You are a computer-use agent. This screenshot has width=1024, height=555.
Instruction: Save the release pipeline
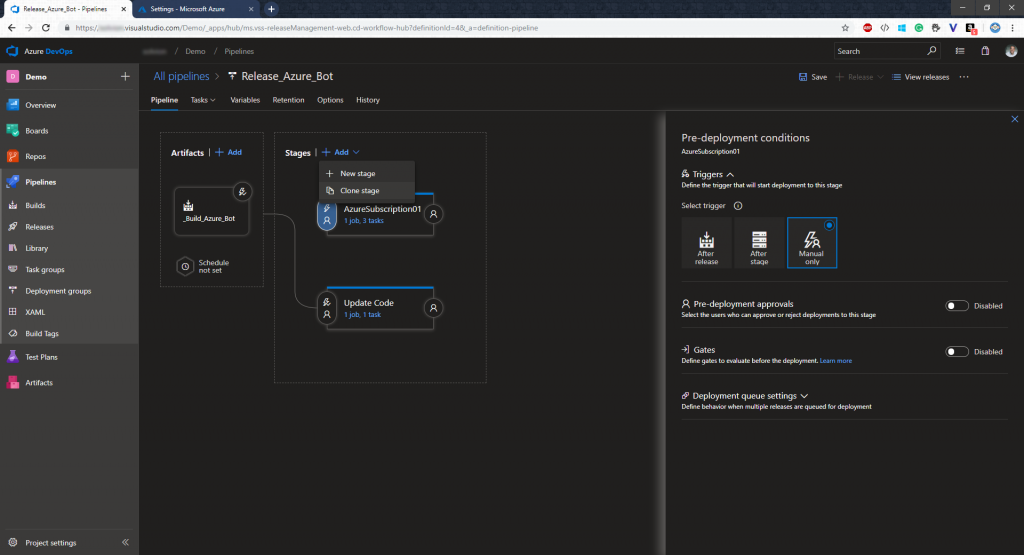813,77
